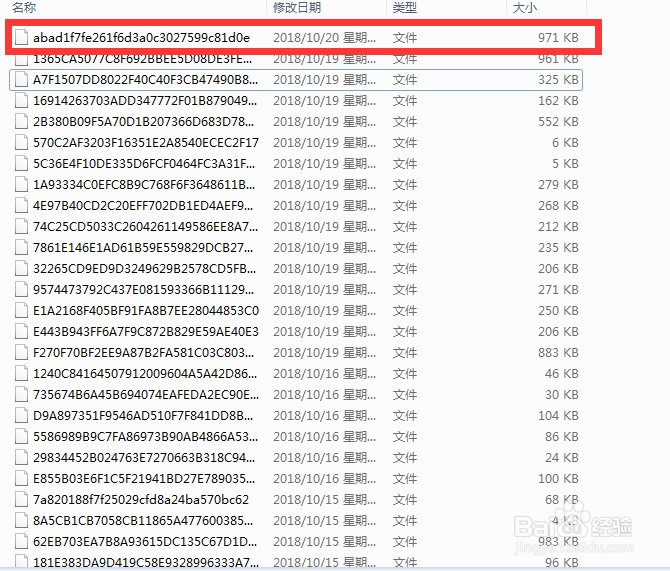This screenshot has height=571, width=670.
Task: Select the file E443B943FF6A7F9C872B829E59AE40E3
Action: click(146, 332)
